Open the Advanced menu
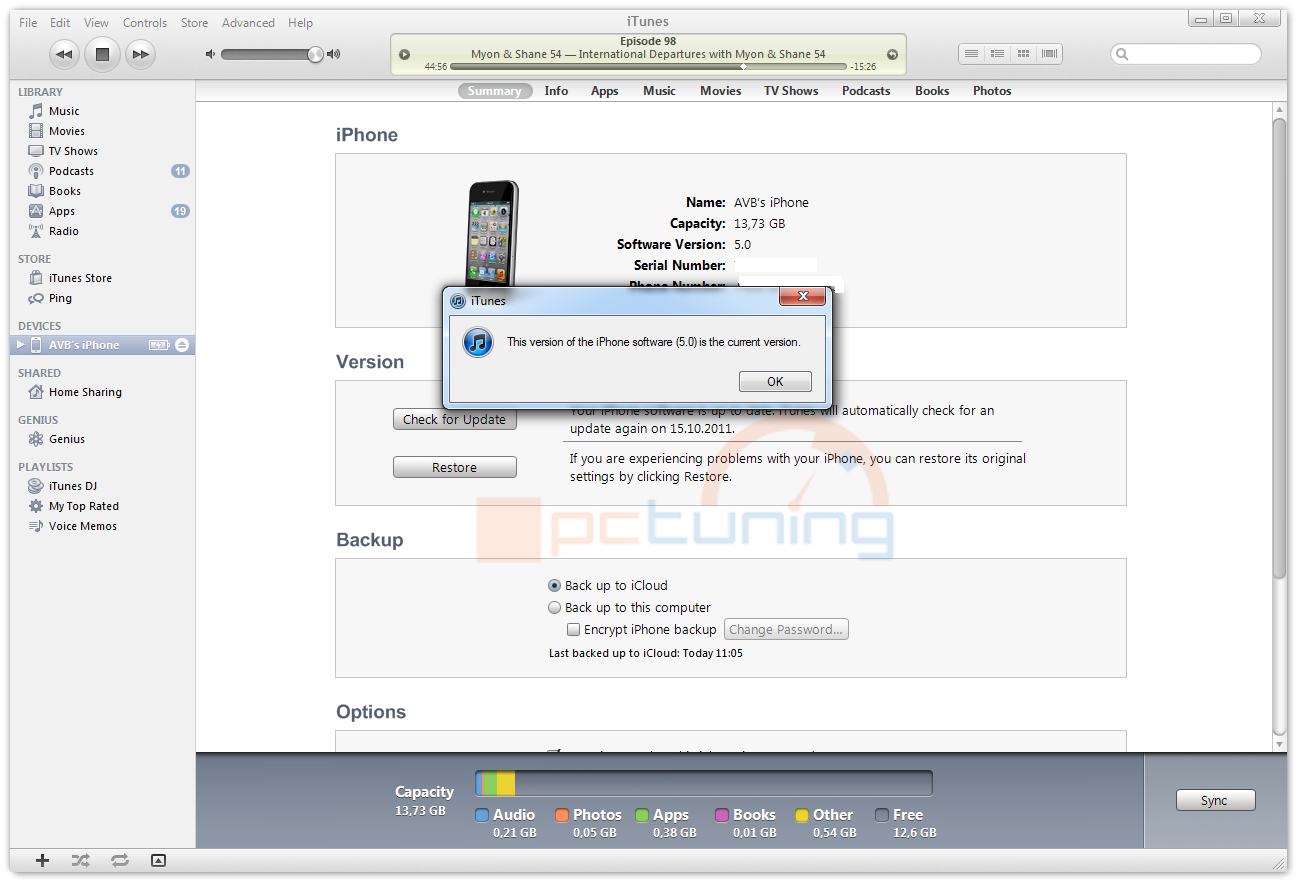Image resolution: width=1299 pixels, height=881 pixels. (248, 22)
